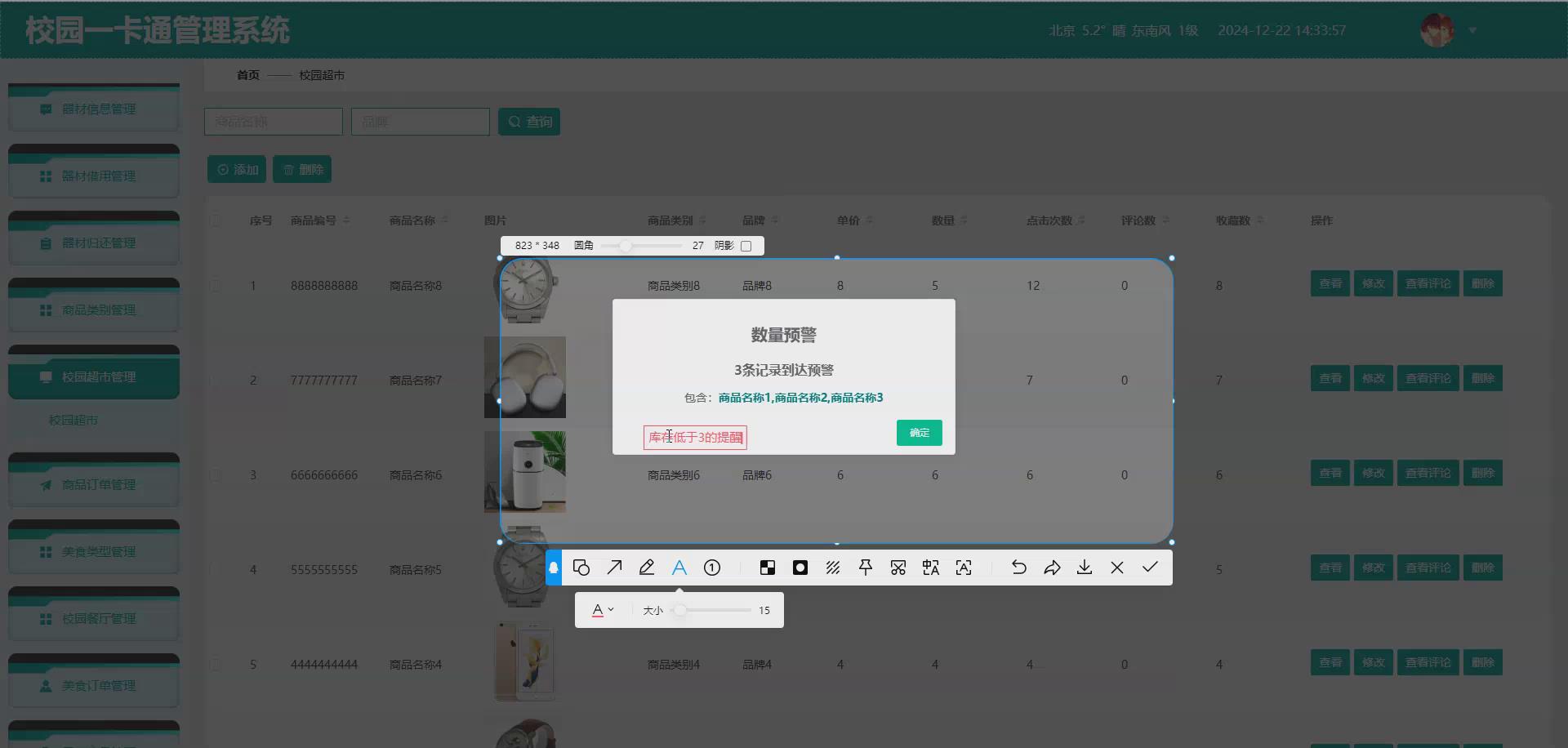Viewport: 1568px width, 748px height.
Task: Open 器材信息管理 sidebar menu
Action: 94,109
